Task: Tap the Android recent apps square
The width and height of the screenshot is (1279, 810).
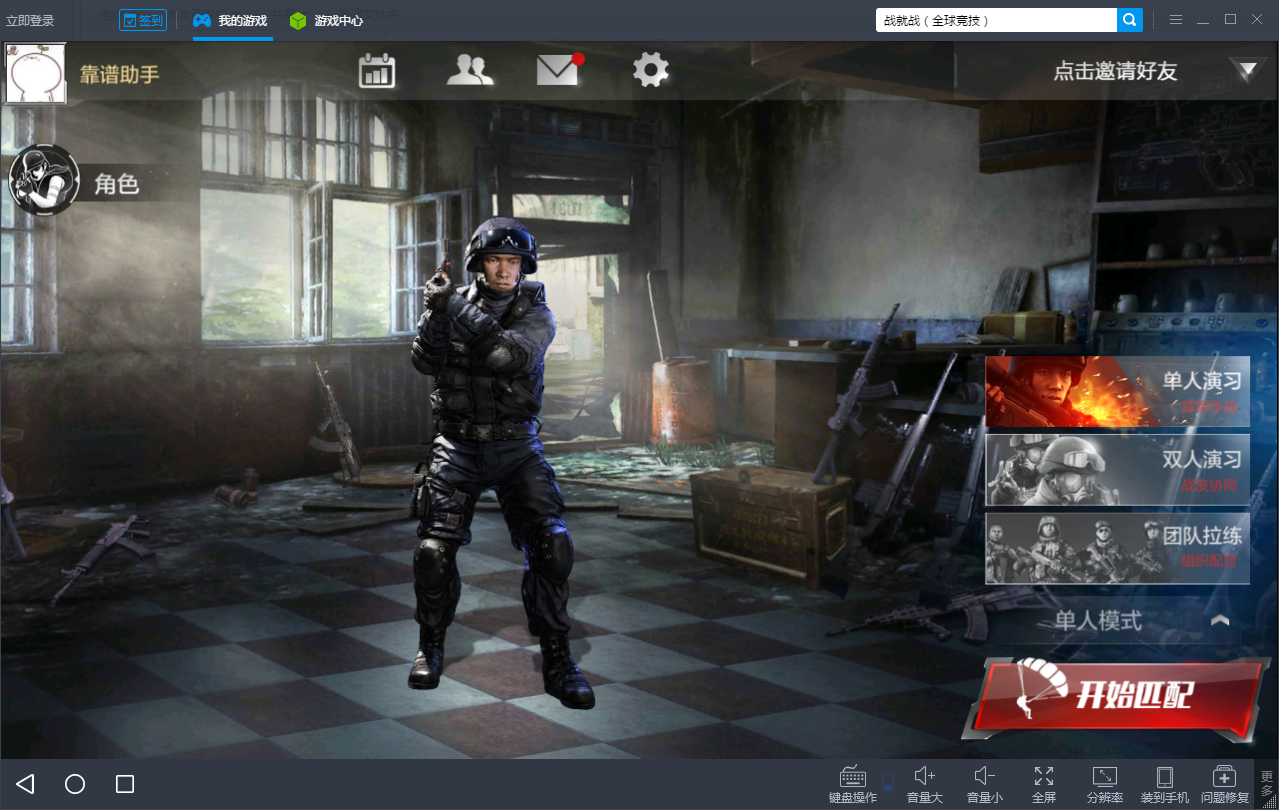Action: point(125,784)
